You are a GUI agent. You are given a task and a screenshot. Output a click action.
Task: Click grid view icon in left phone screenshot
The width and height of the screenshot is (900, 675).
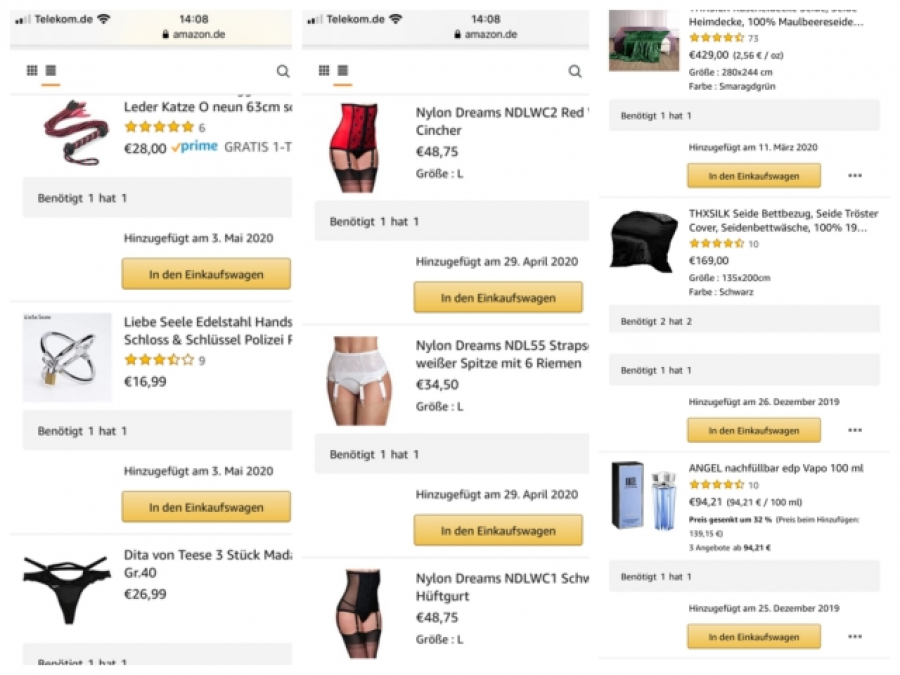pos(32,71)
